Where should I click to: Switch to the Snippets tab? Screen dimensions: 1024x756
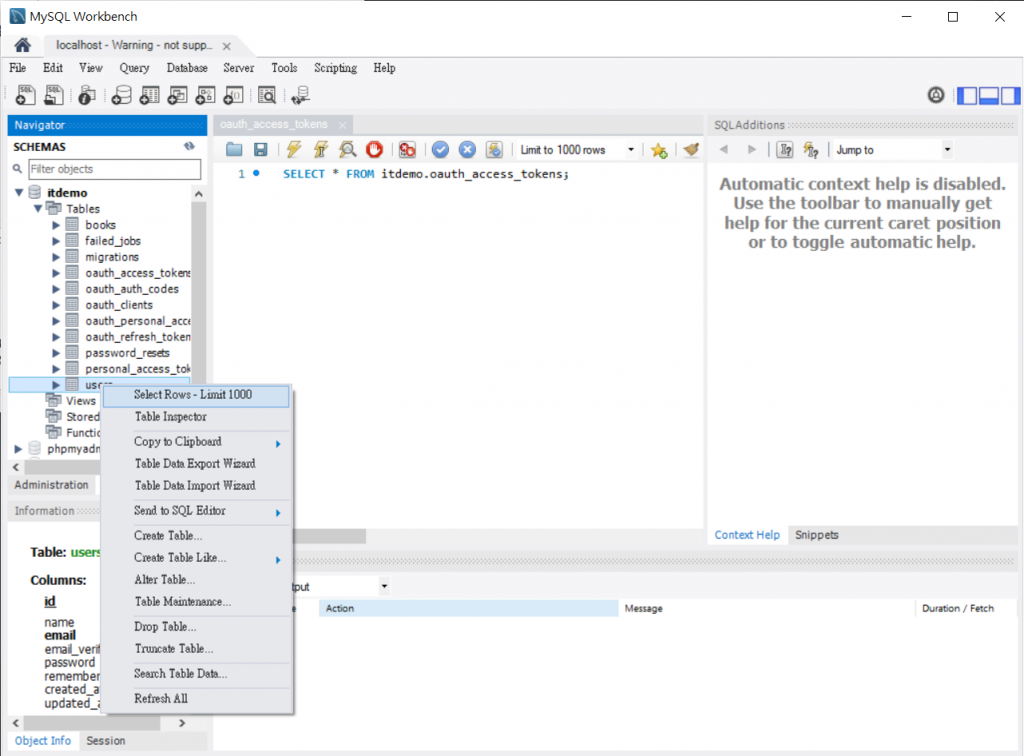[816, 535]
